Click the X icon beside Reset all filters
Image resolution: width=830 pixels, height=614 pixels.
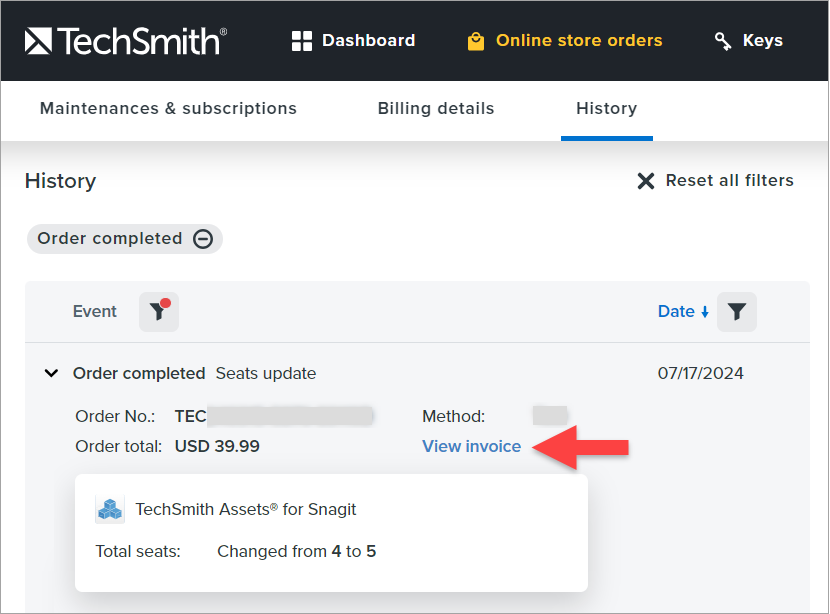click(647, 181)
